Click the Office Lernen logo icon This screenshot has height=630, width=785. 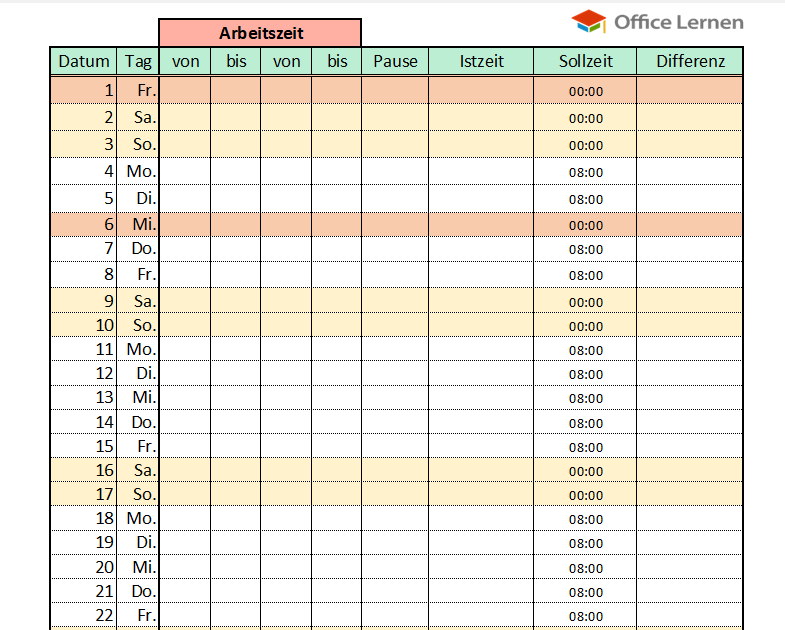[x=589, y=22]
